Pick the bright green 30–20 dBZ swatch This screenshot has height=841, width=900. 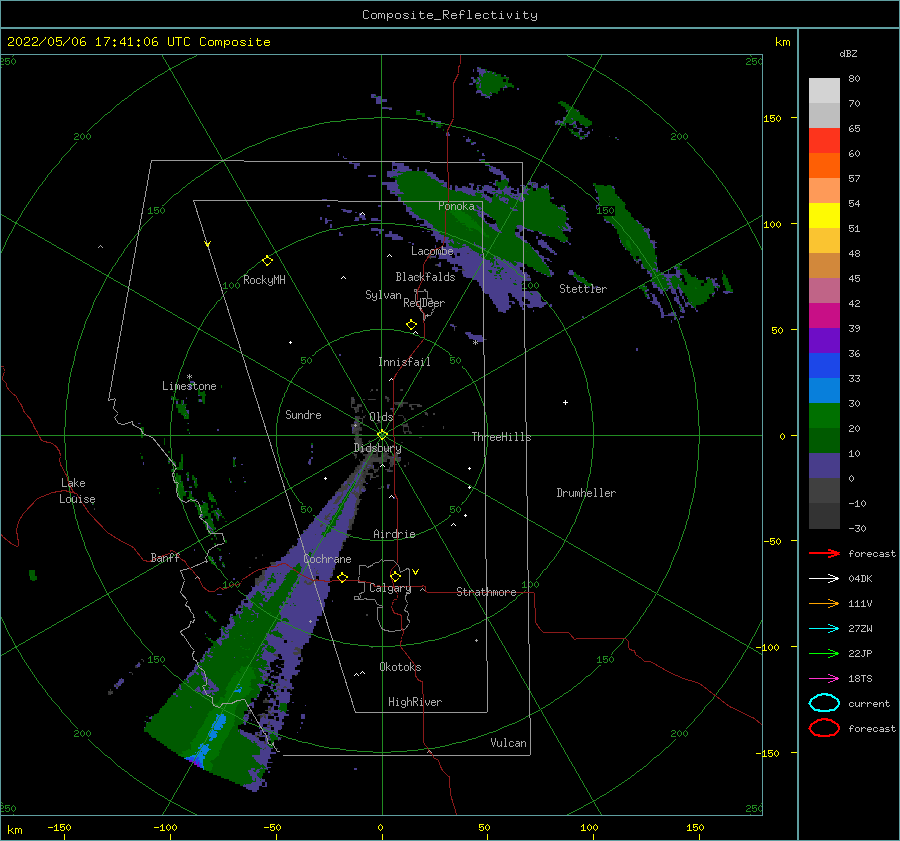[x=824, y=416]
